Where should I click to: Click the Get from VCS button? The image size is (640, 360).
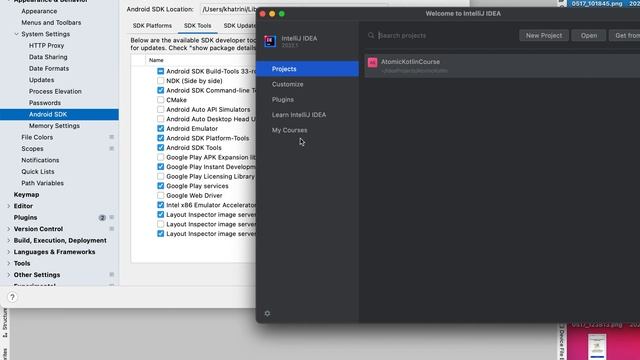coord(624,36)
